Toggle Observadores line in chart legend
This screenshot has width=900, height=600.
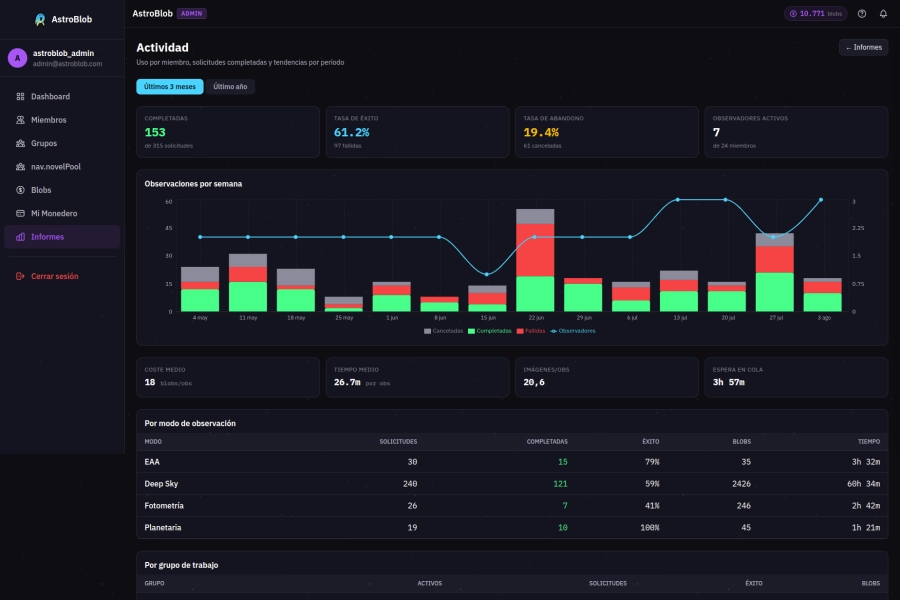pyautogui.click(x=573, y=331)
